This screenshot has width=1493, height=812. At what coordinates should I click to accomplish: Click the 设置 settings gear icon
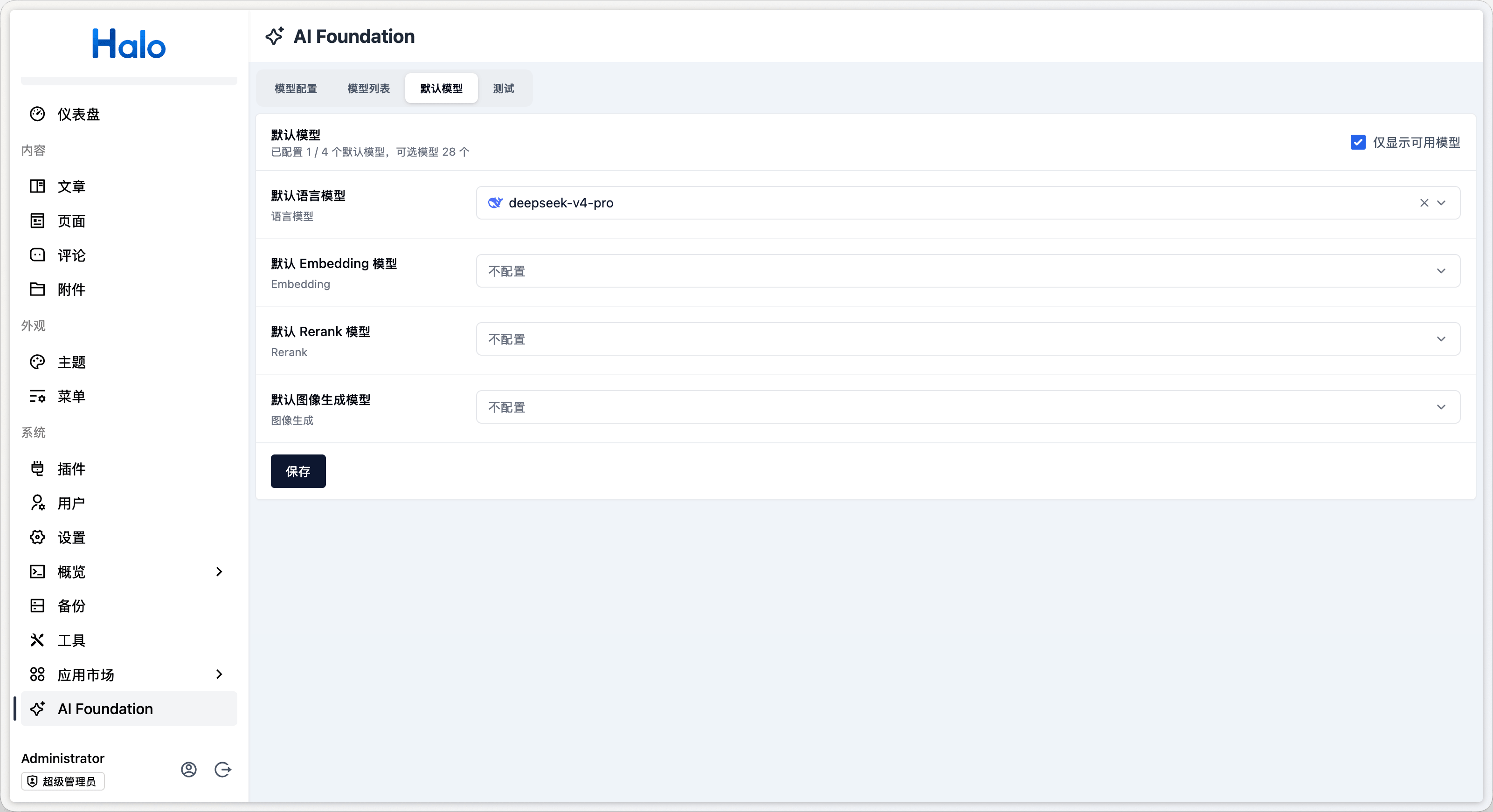37,537
